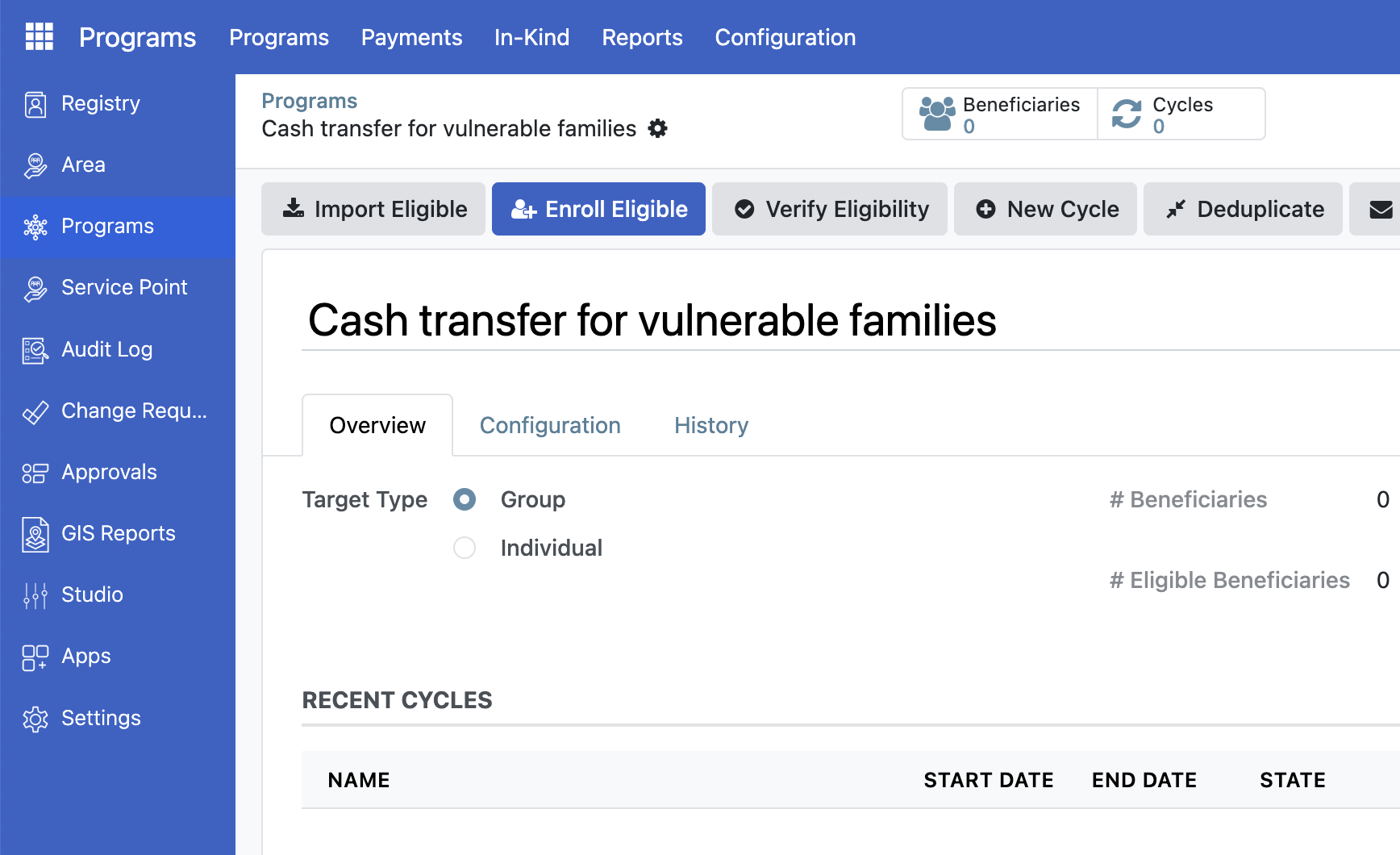Viewport: 1400px width, 855px height.
Task: Click the Settings gear in sidebar
Action: pyautogui.click(x=35, y=719)
